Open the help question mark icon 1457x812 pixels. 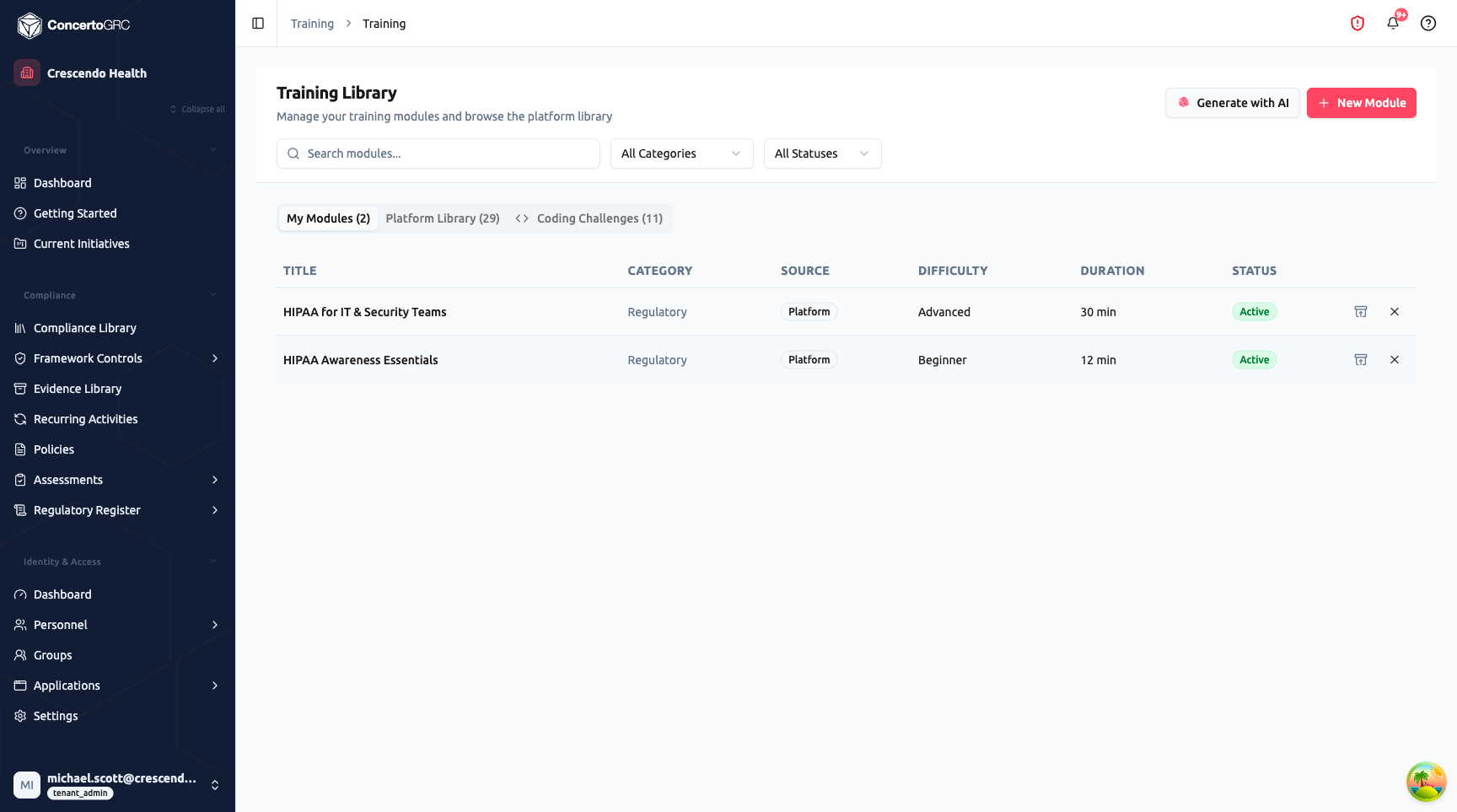tap(1428, 24)
